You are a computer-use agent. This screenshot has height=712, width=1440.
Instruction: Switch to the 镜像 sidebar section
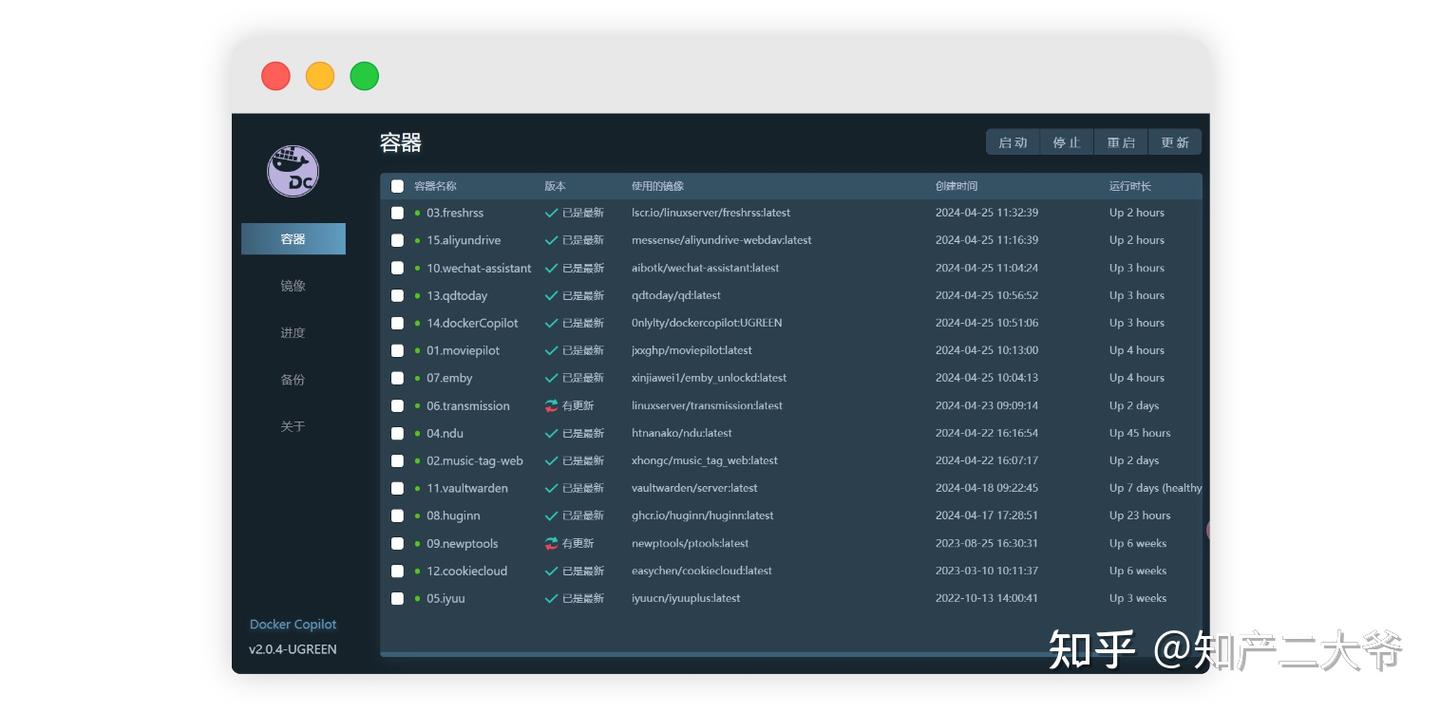tap(292, 285)
